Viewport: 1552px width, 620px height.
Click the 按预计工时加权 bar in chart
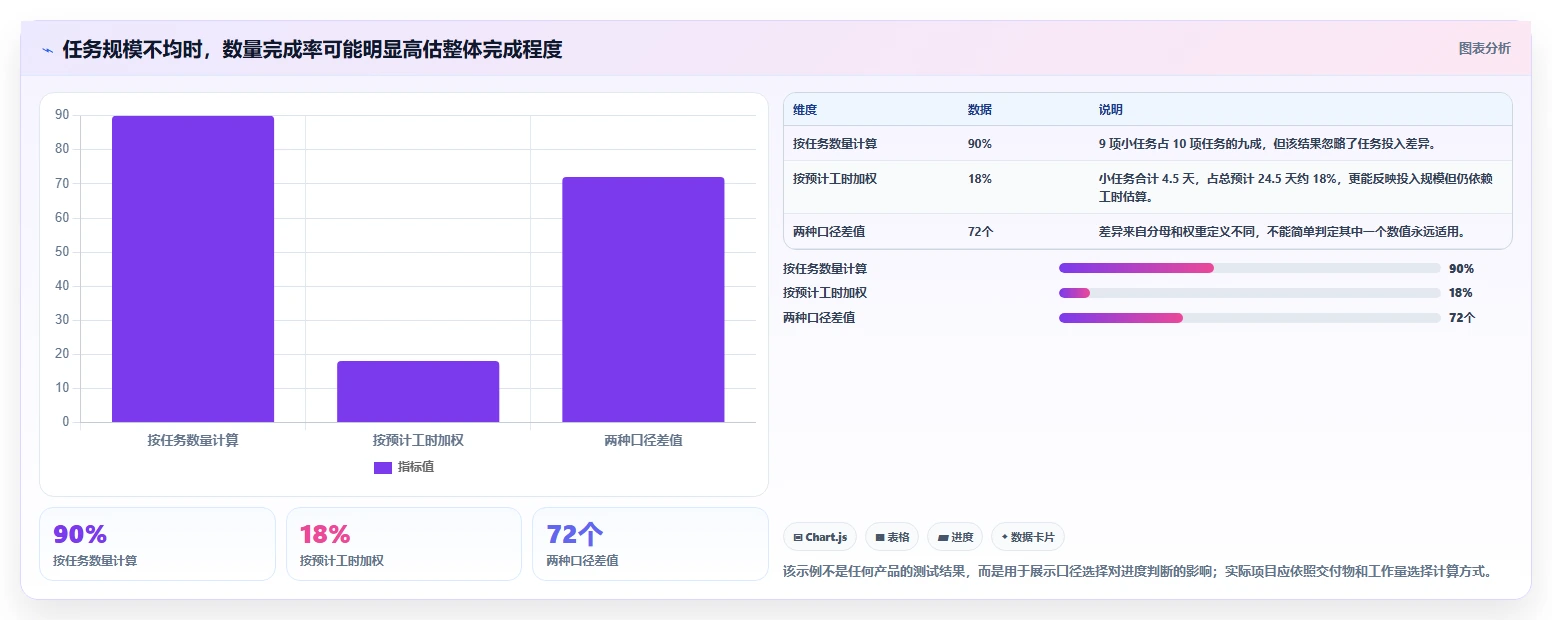[x=418, y=391]
